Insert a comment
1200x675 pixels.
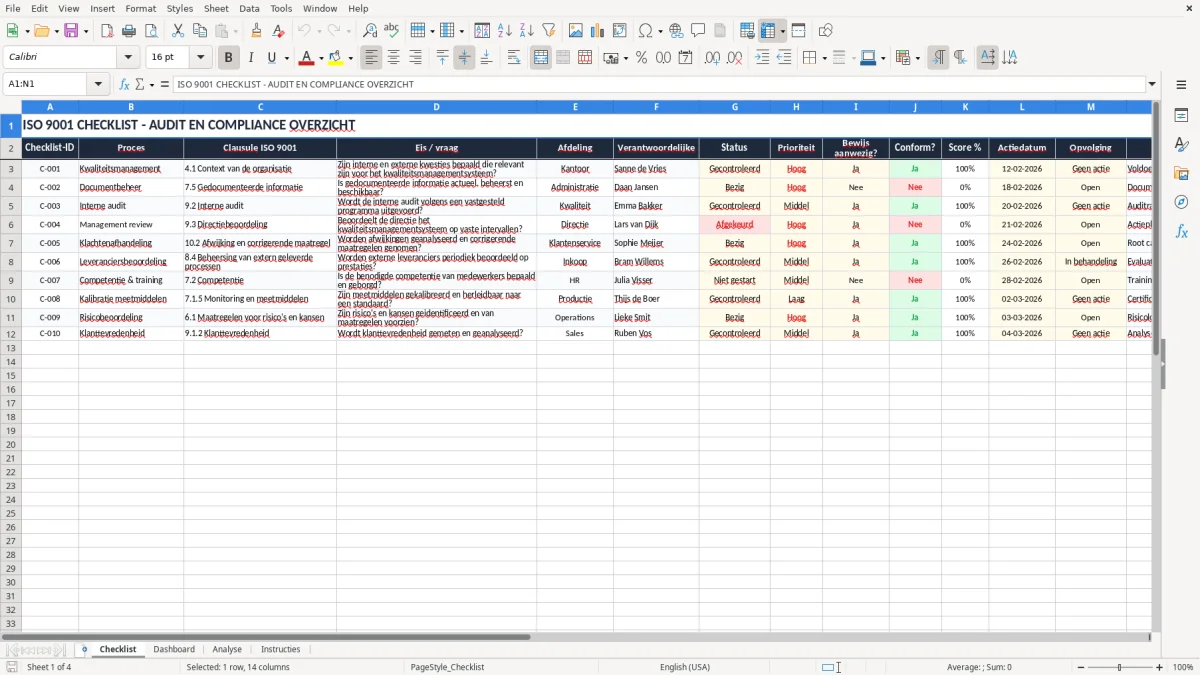click(698, 31)
